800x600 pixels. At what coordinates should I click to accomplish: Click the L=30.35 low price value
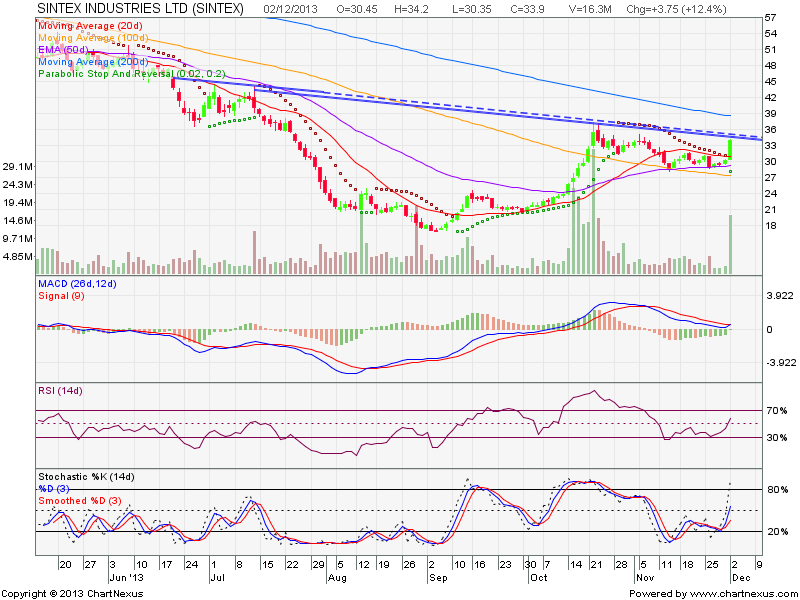click(x=471, y=9)
